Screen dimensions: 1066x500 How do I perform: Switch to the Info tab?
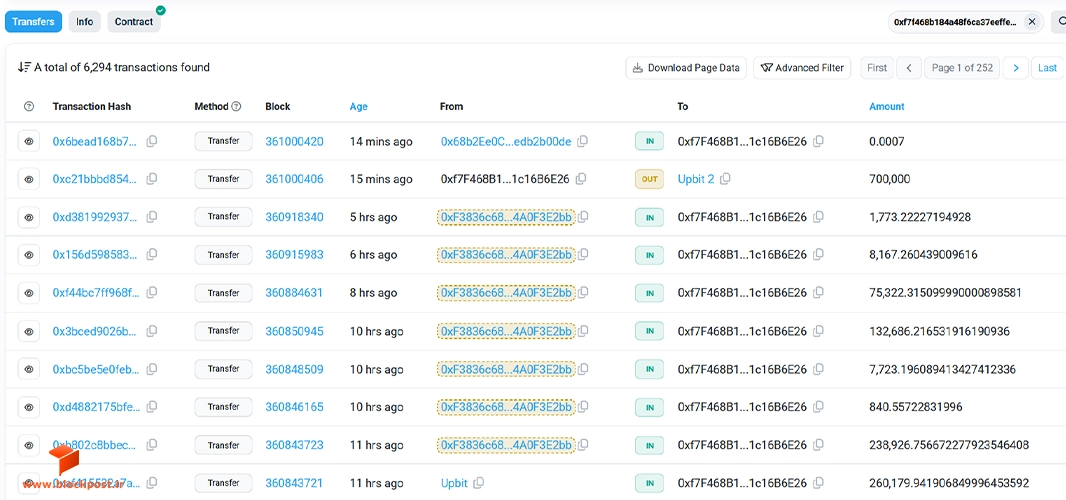tap(84, 22)
